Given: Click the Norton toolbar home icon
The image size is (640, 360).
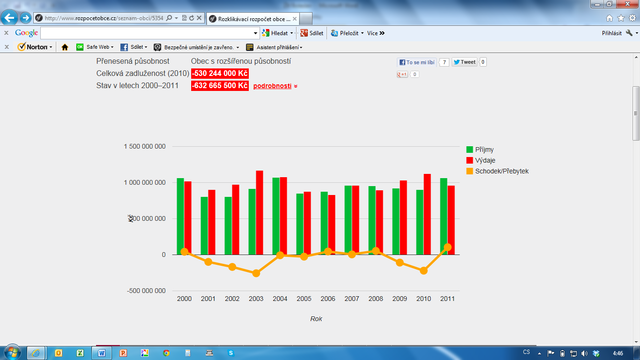Looking at the screenshot, I should (64, 47).
